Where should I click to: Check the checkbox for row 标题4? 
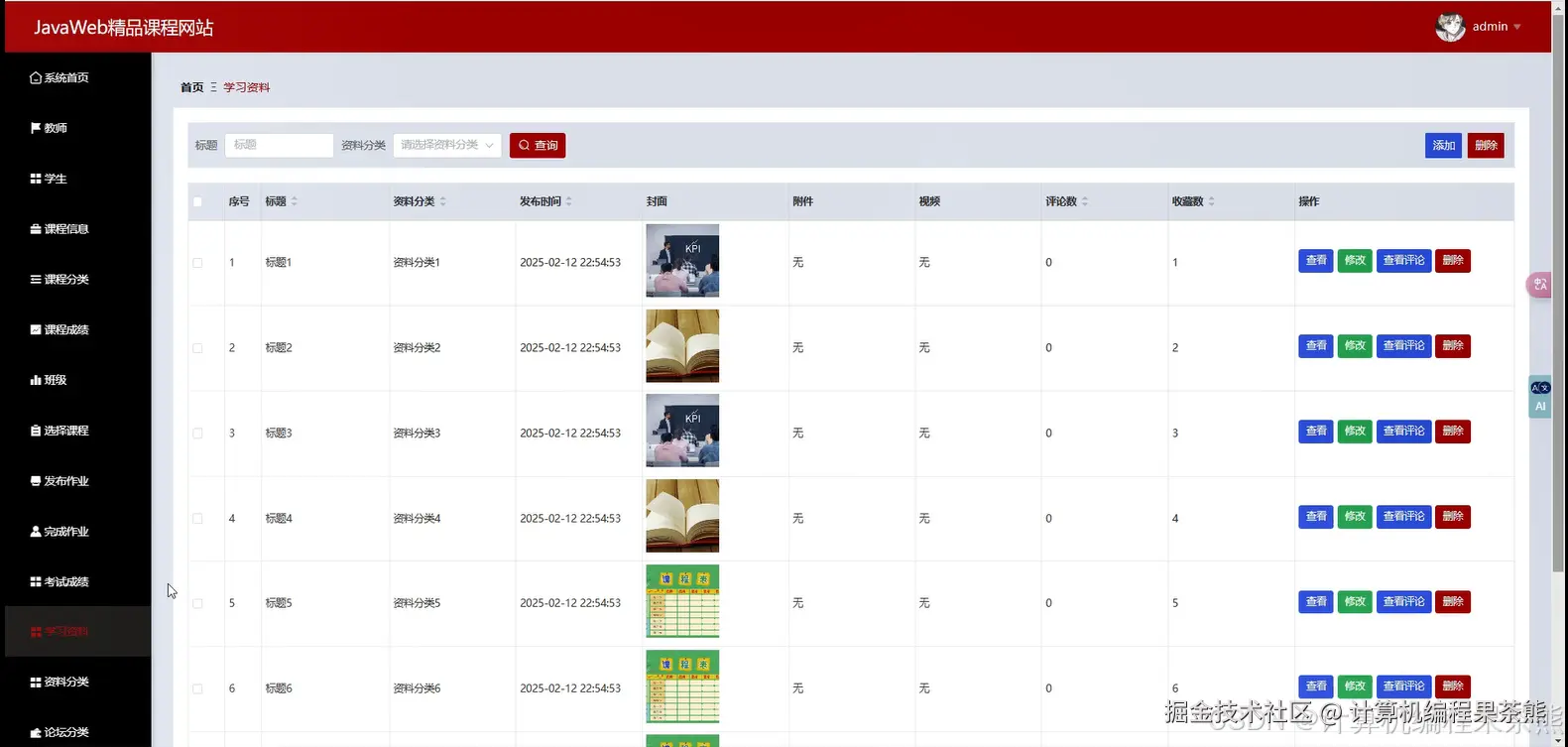click(197, 519)
